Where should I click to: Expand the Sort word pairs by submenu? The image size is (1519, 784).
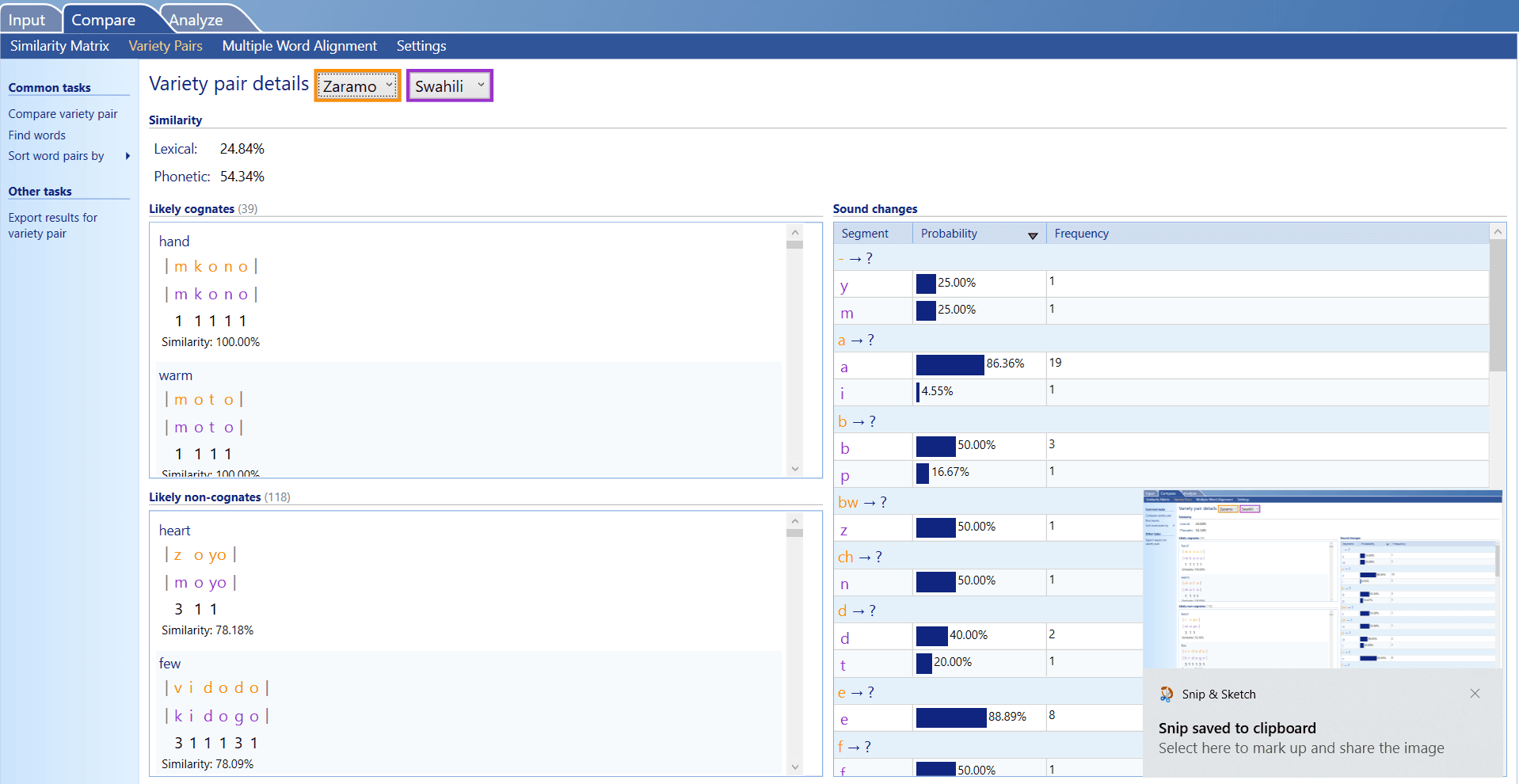(127, 156)
